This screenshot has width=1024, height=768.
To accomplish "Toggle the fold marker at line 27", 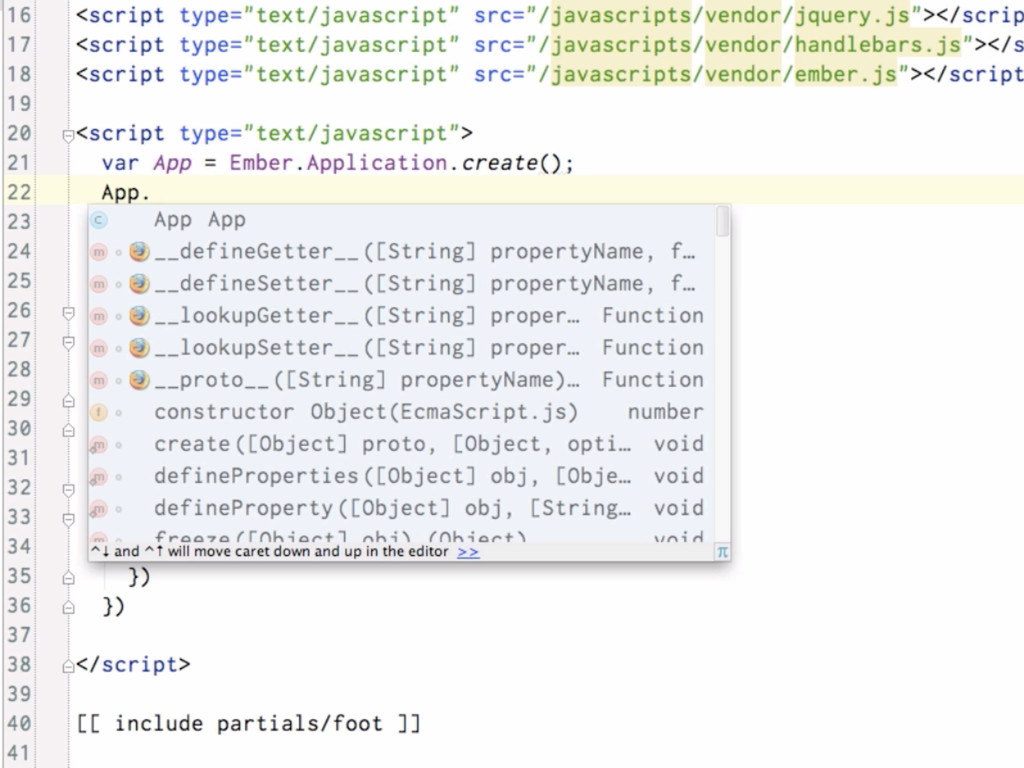I will pos(68,342).
